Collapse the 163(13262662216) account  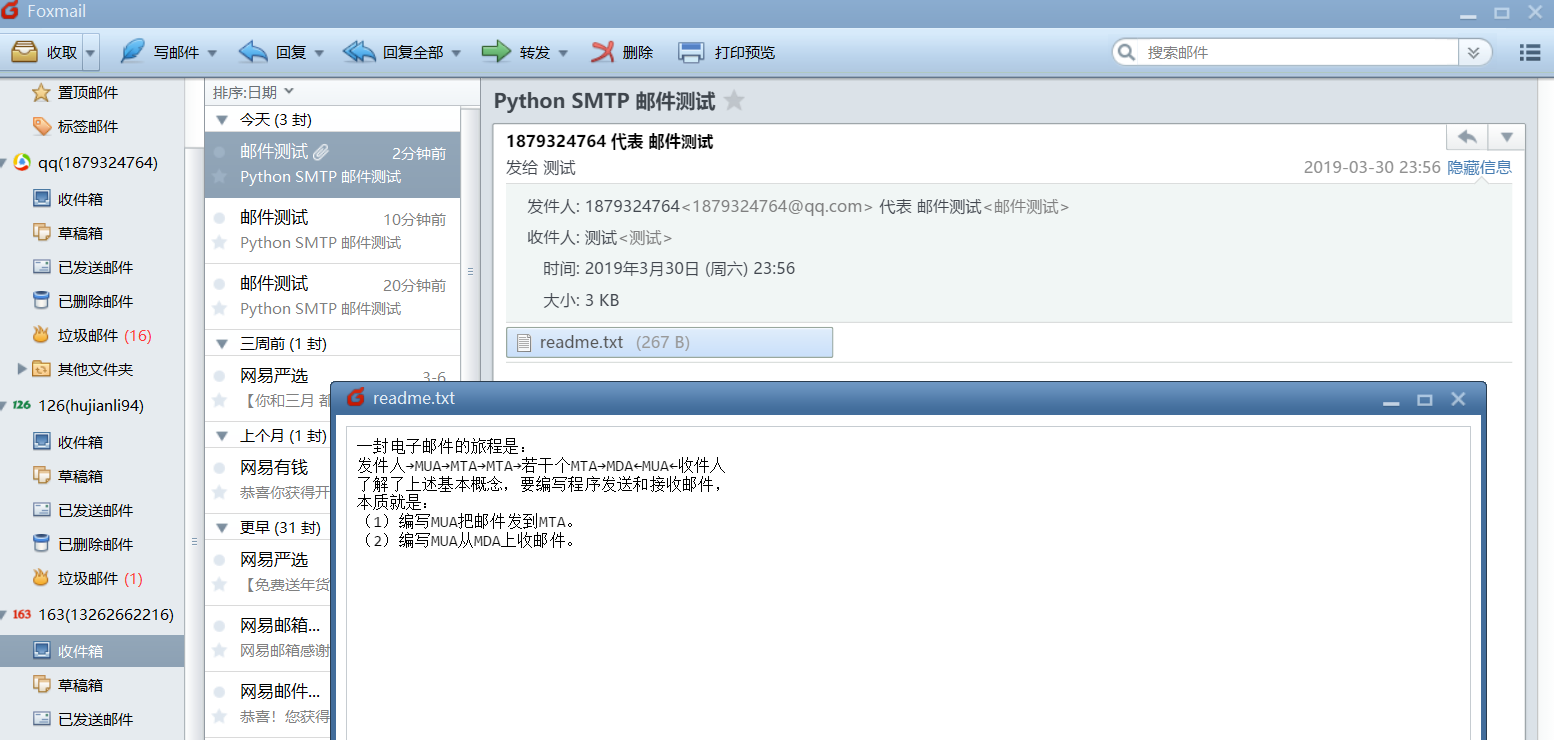point(4,615)
